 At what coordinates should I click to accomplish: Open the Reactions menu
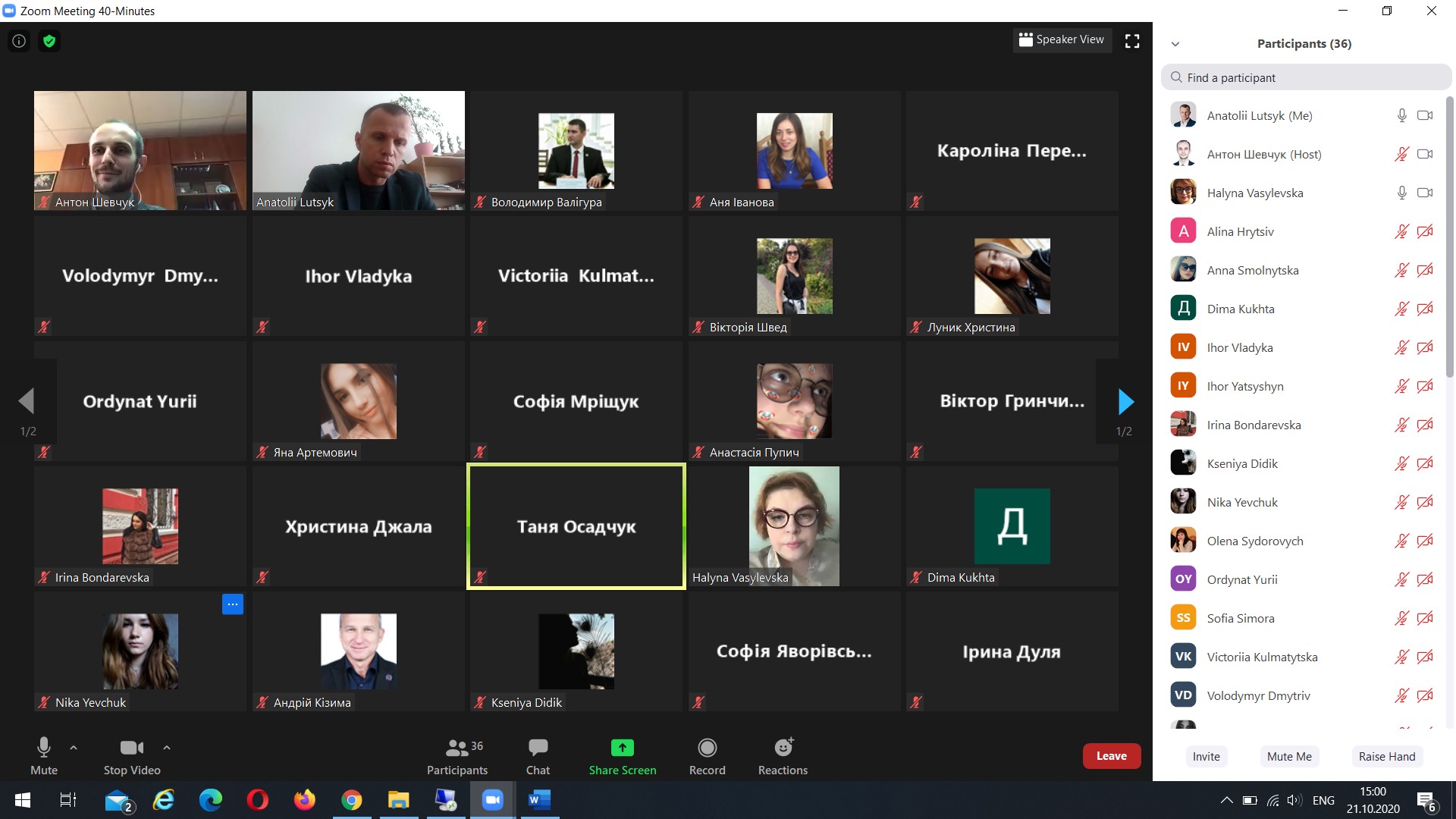[783, 755]
